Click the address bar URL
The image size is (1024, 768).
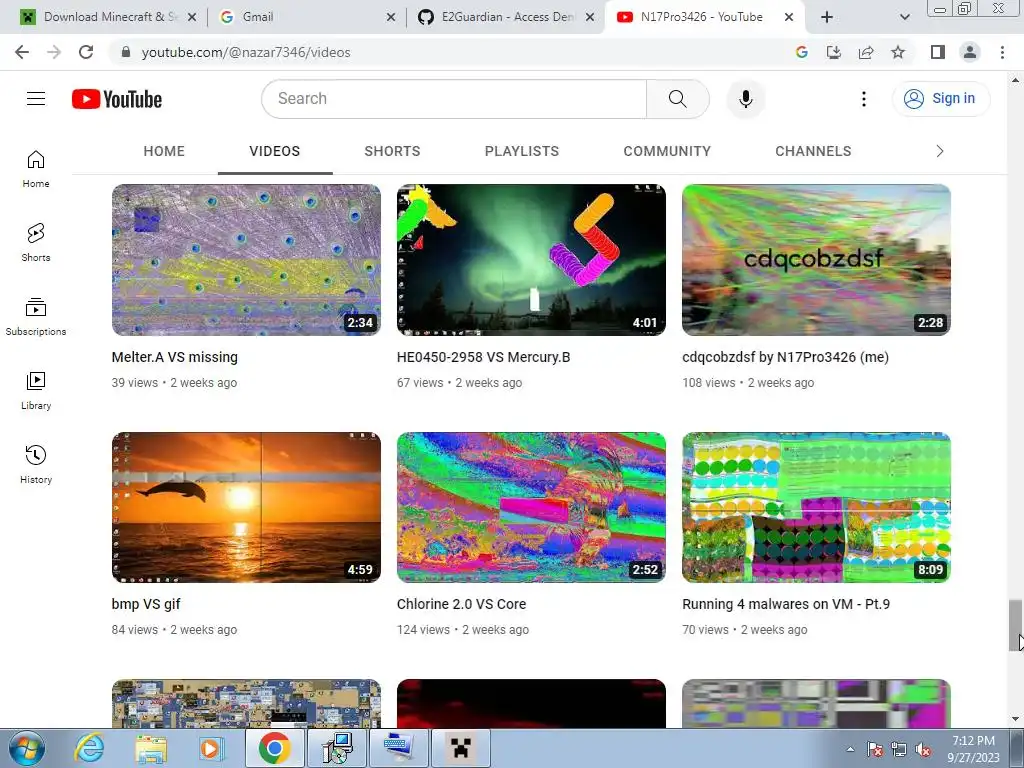click(x=246, y=52)
